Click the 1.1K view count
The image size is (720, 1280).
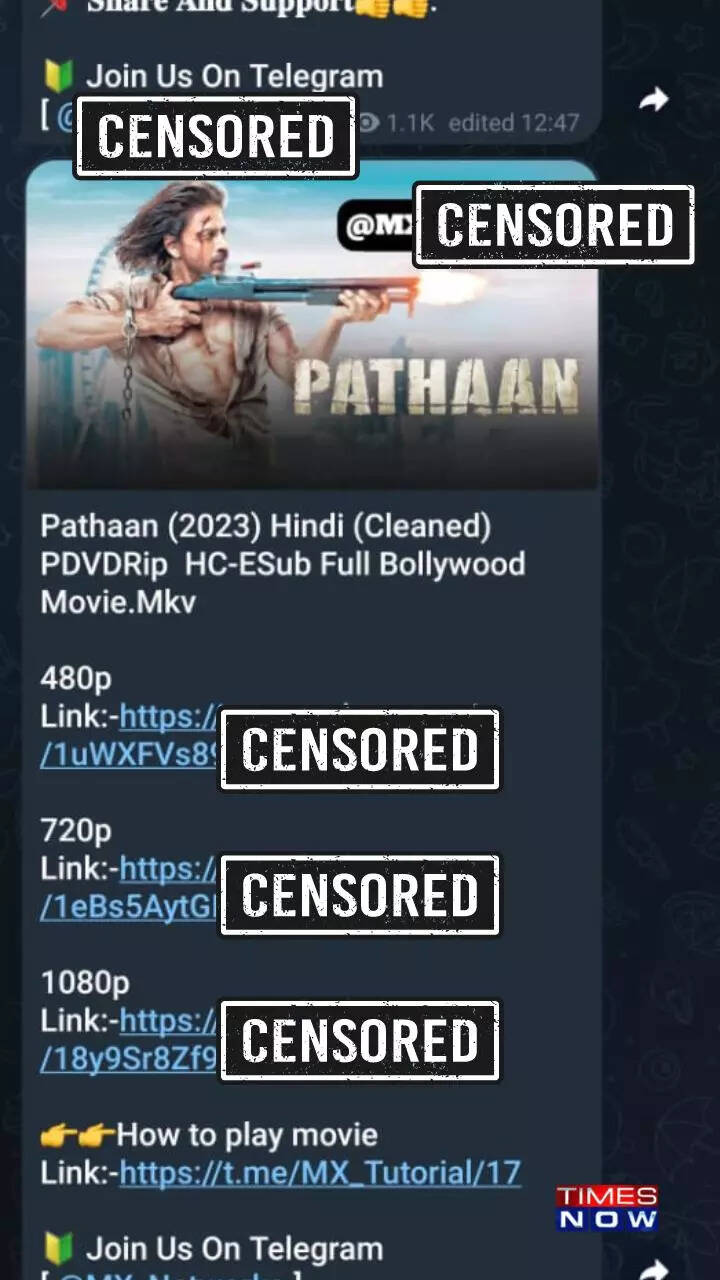point(410,123)
